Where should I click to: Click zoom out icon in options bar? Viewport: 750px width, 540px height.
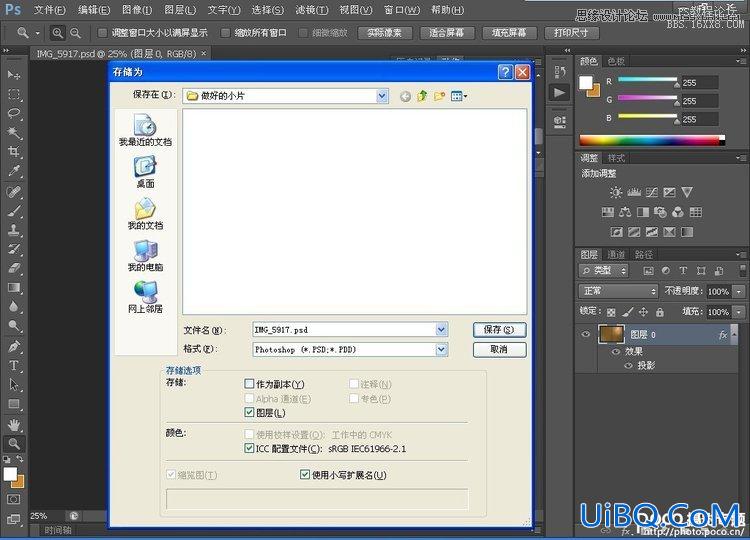75,33
